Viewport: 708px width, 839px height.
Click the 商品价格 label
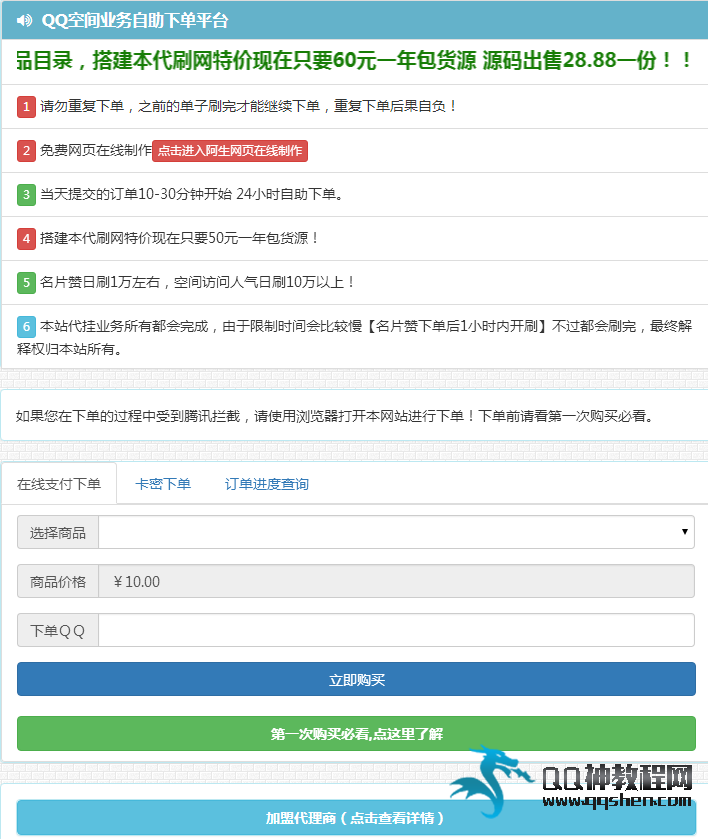point(58,582)
